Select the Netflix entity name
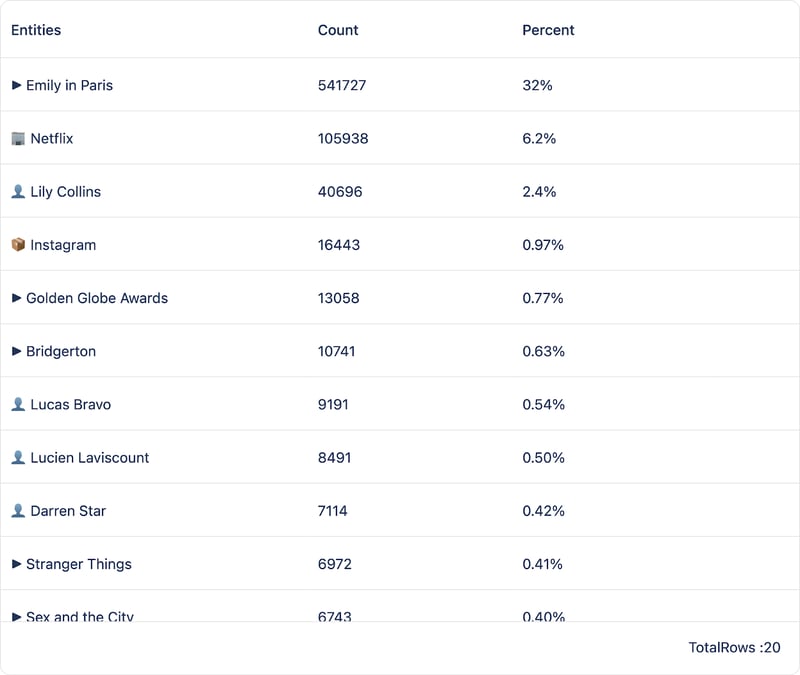 [x=52, y=138]
